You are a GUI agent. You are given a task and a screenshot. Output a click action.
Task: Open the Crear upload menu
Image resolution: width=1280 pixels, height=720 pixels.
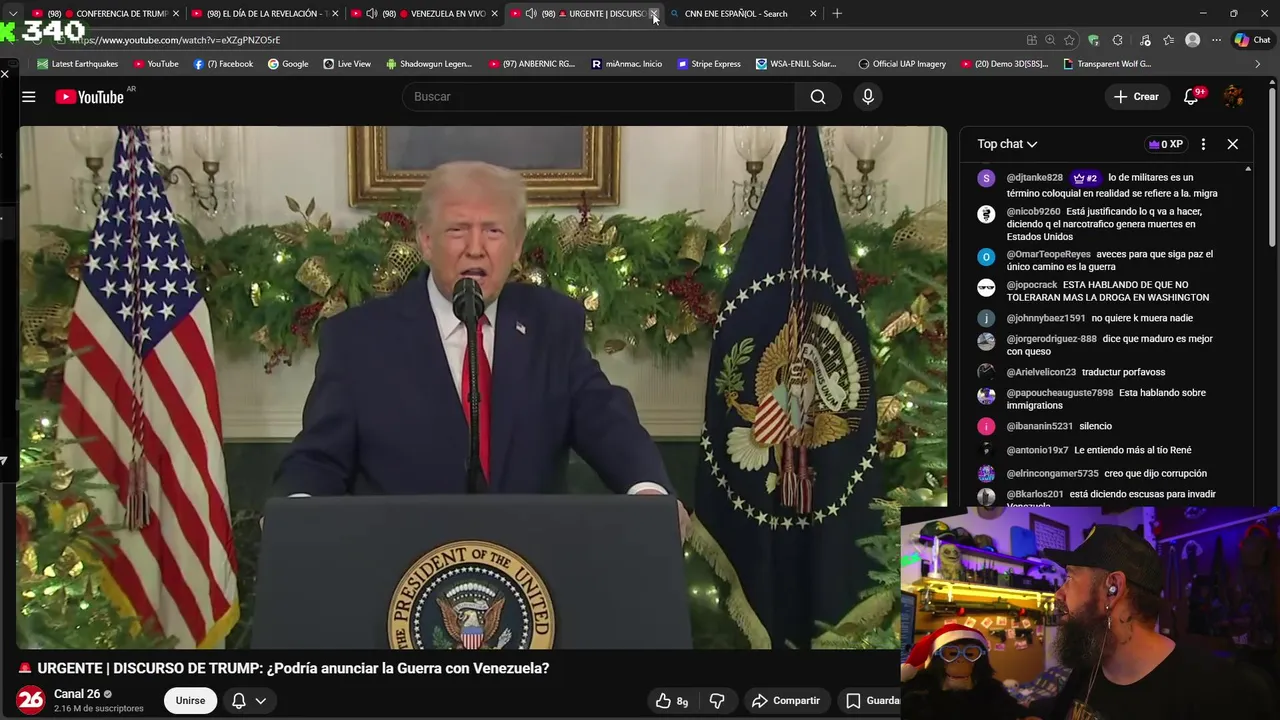click(1137, 97)
